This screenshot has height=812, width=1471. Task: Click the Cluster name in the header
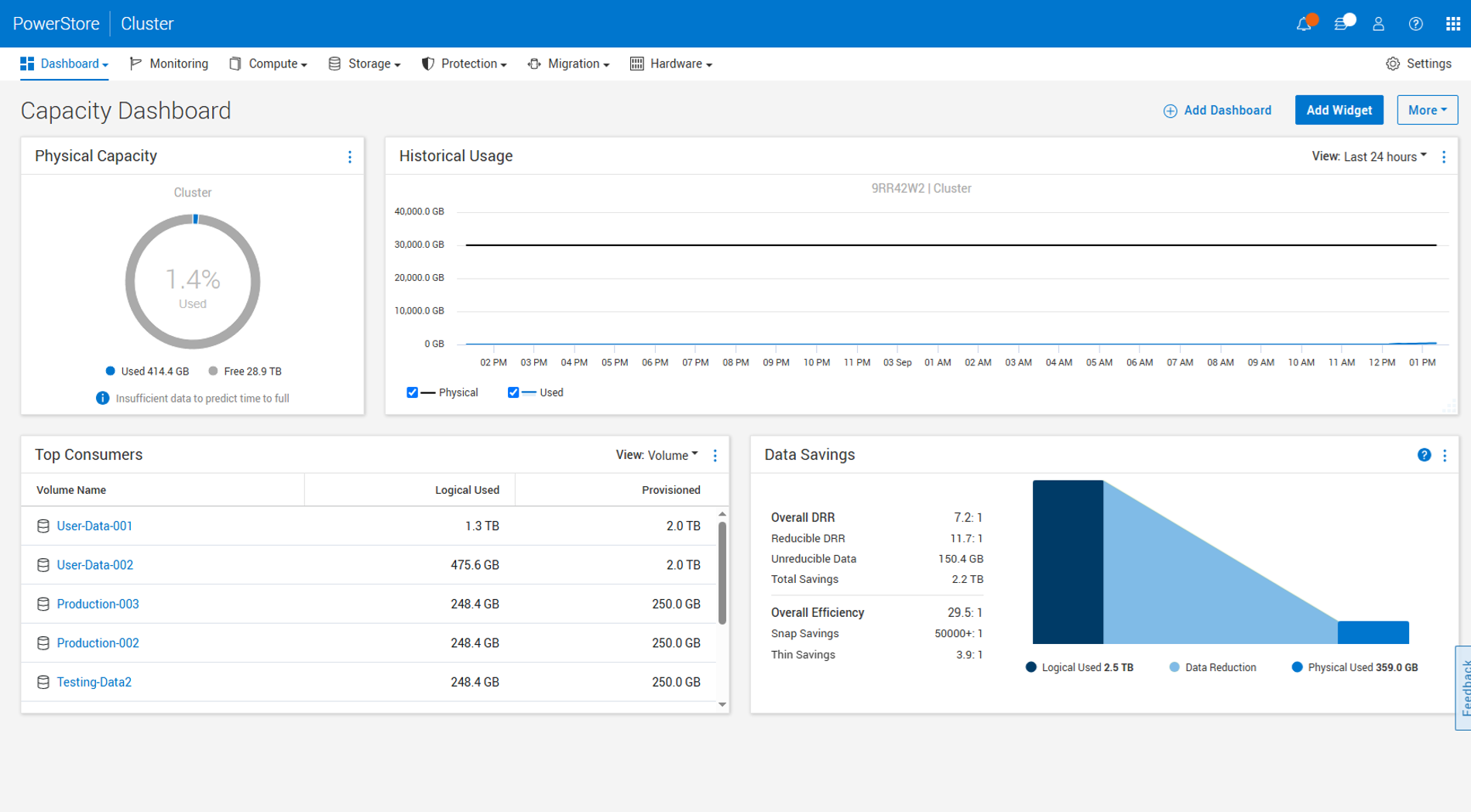coord(147,23)
